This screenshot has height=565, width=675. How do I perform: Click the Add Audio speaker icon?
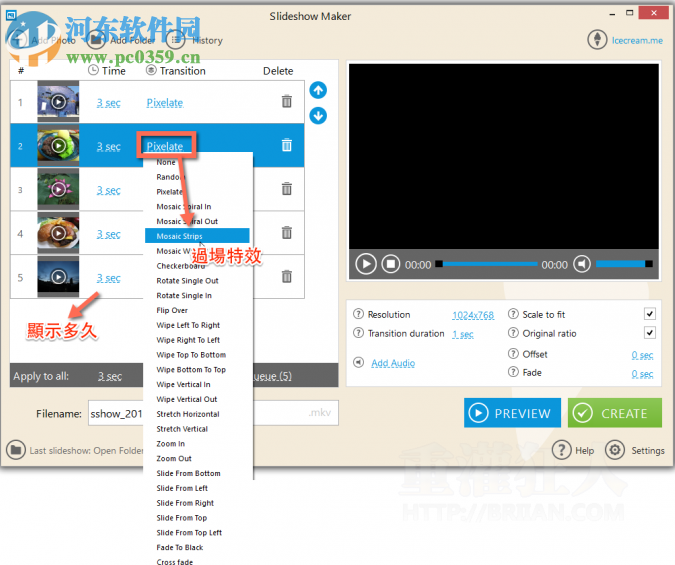pyautogui.click(x=359, y=362)
